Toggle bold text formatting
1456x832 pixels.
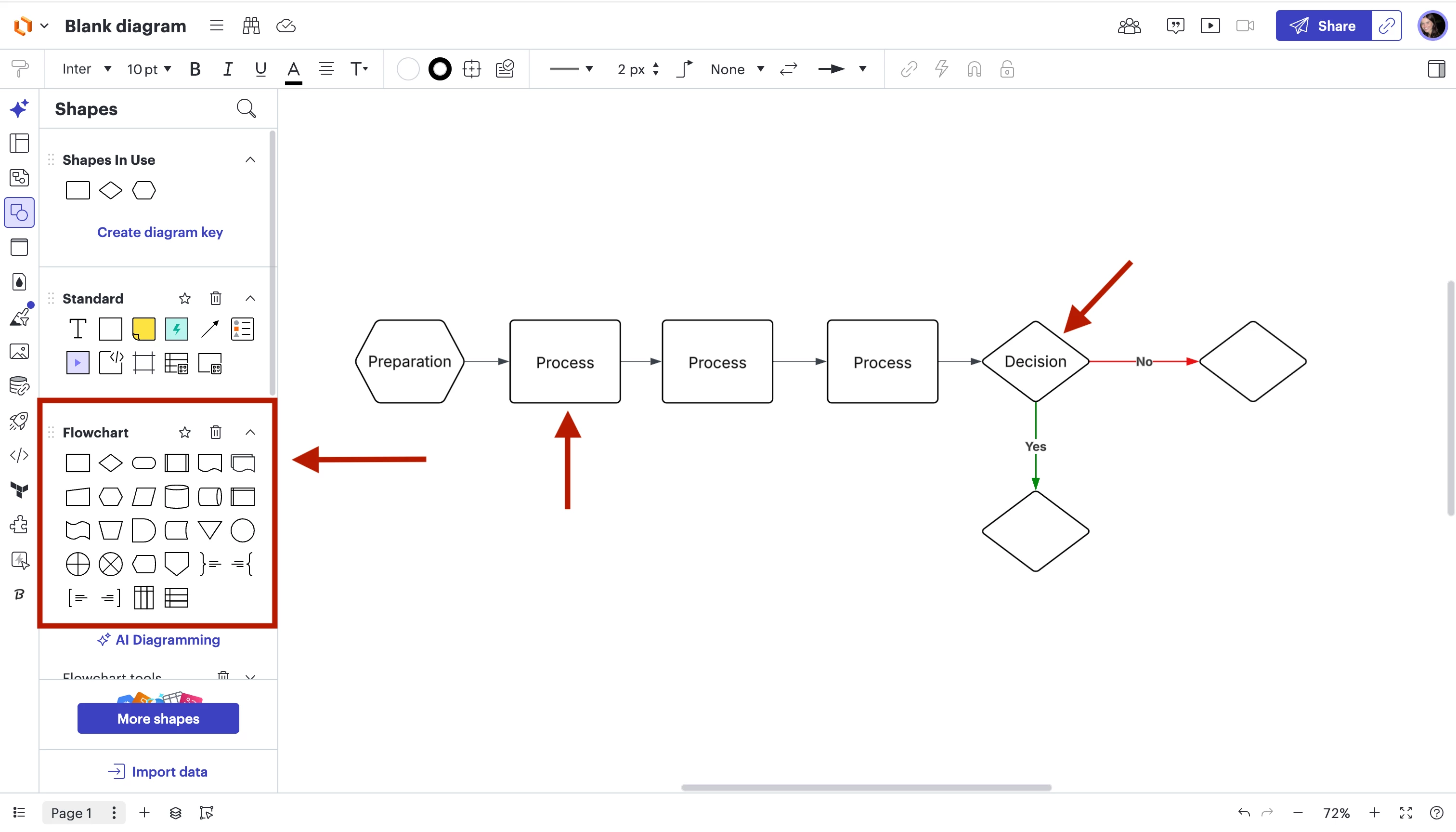(x=195, y=69)
